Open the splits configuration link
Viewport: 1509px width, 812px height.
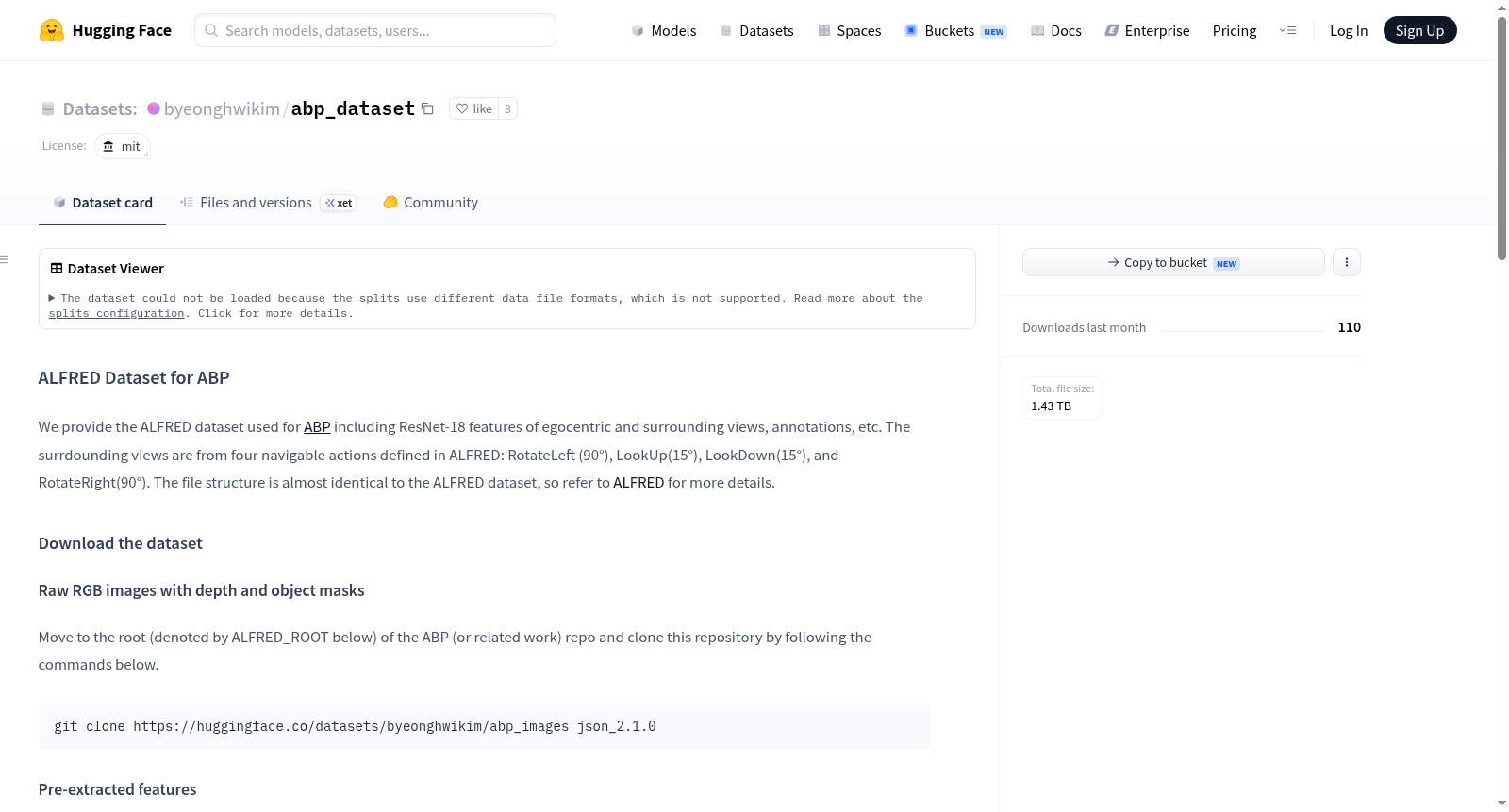click(x=116, y=313)
